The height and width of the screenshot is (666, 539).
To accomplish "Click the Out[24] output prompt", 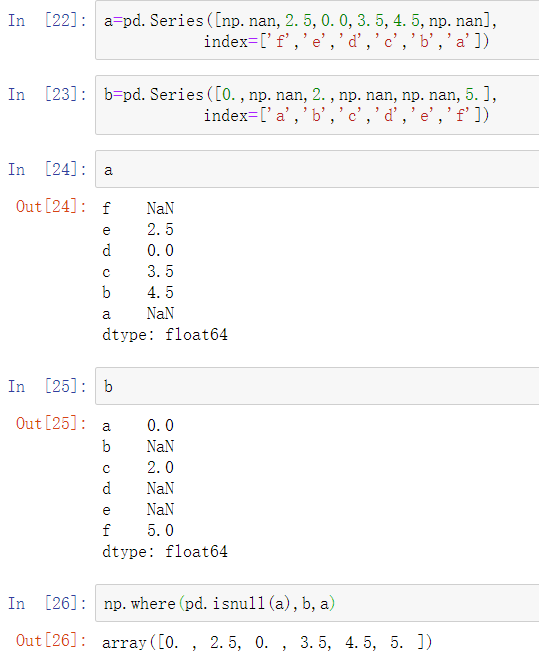I will click(x=51, y=206).
